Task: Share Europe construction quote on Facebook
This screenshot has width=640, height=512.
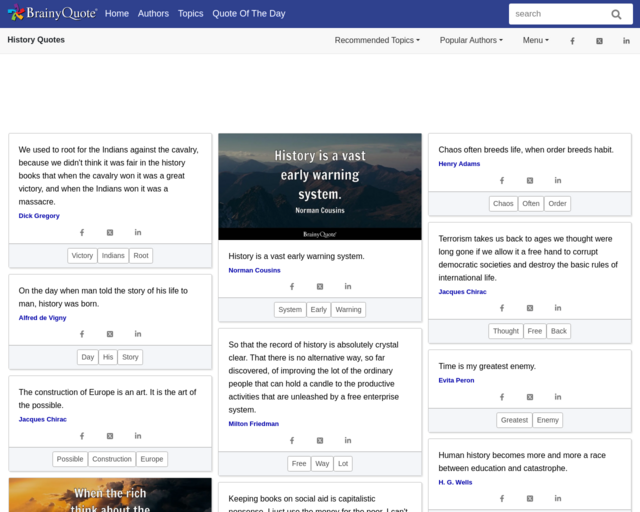Action: pos(82,436)
